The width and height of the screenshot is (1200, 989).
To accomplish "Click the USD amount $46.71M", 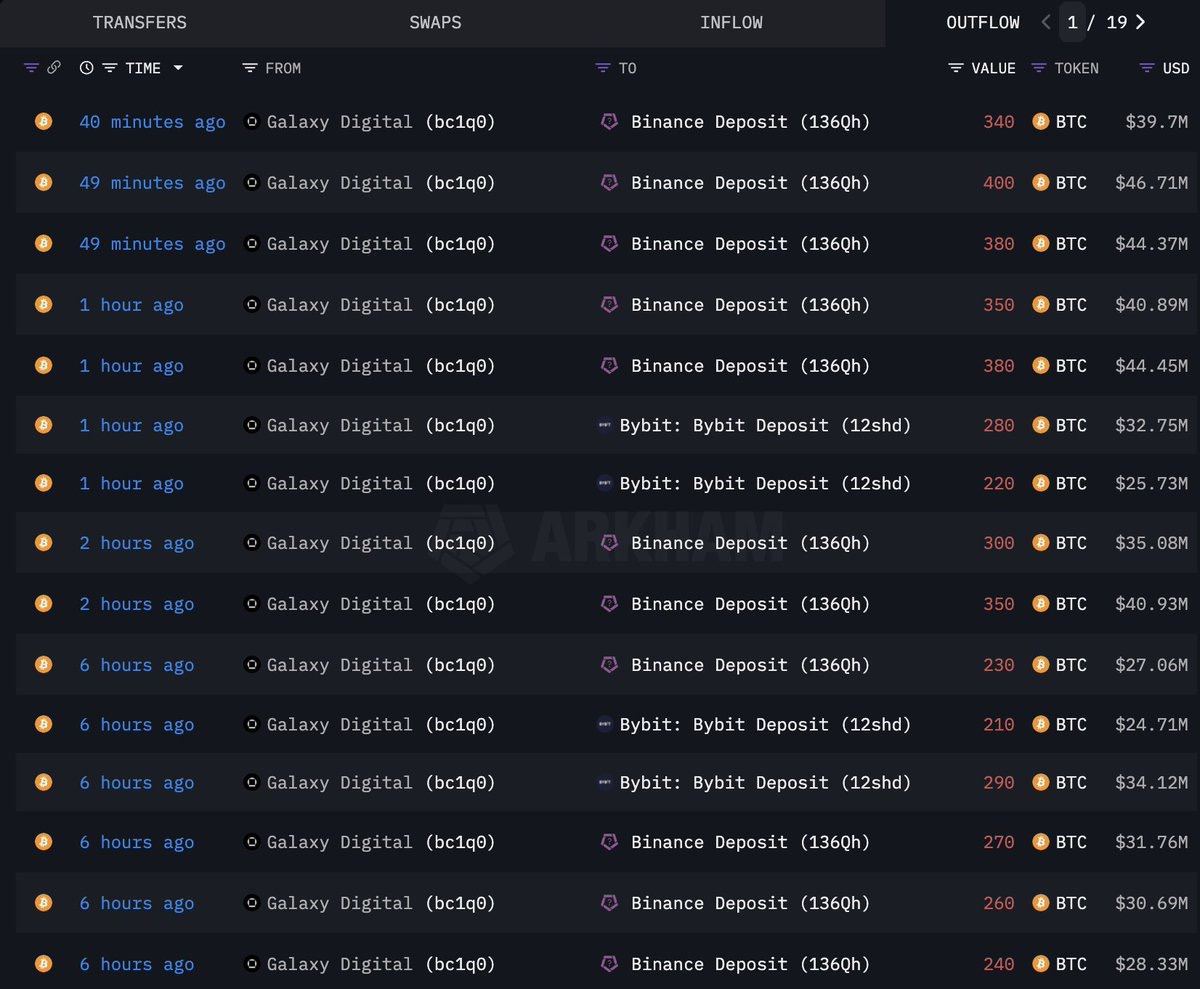I will click(1152, 183).
